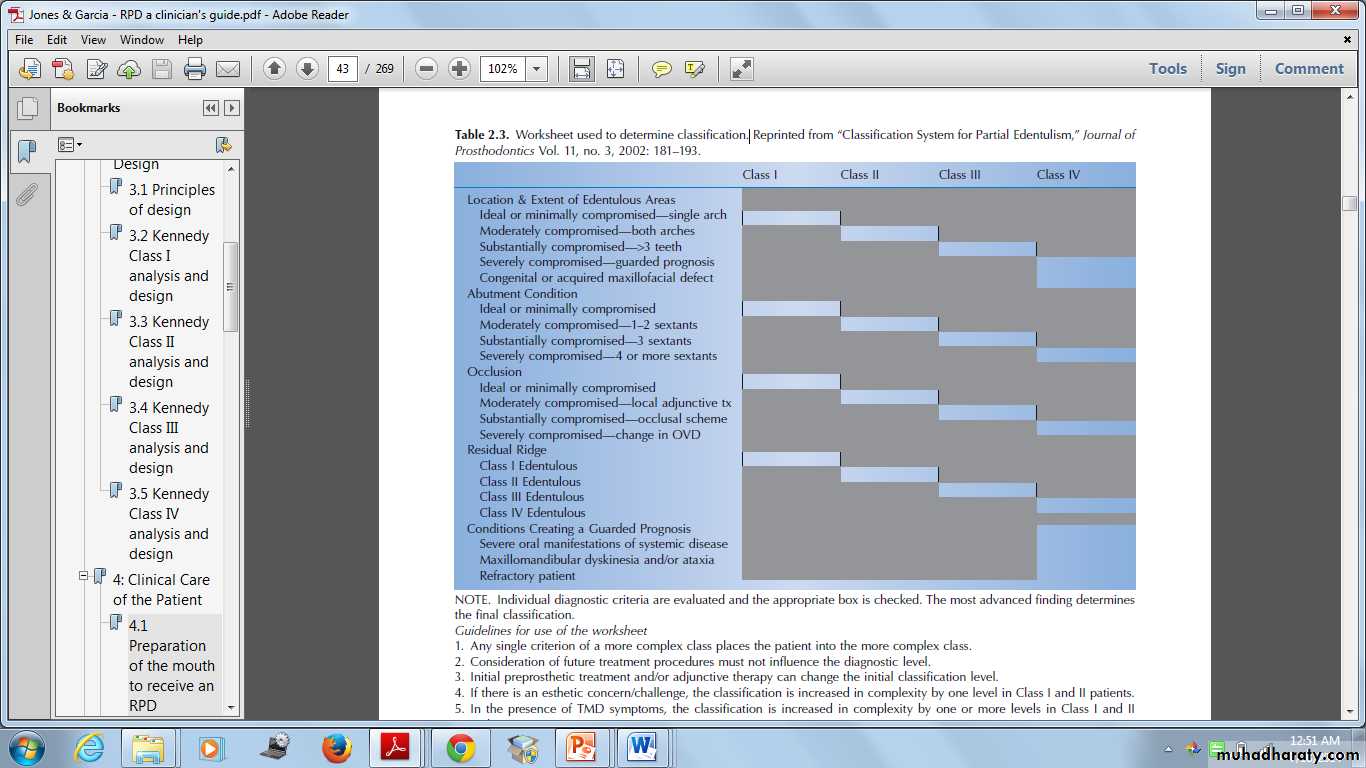This screenshot has width=1366, height=768.
Task: Add a sticky note comment
Action: tap(661, 69)
